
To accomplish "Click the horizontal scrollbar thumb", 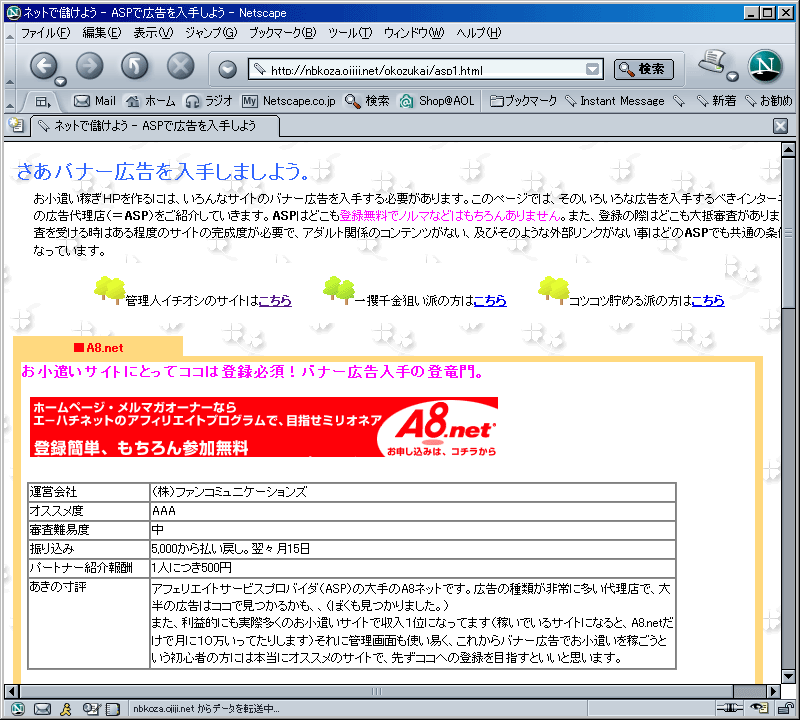I will pyautogui.click(x=376, y=691).
